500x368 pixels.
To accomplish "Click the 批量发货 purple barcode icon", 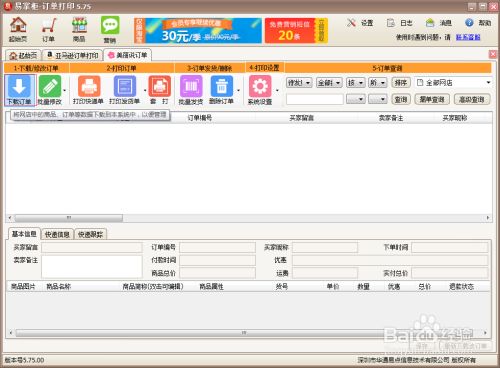I will (x=191, y=90).
